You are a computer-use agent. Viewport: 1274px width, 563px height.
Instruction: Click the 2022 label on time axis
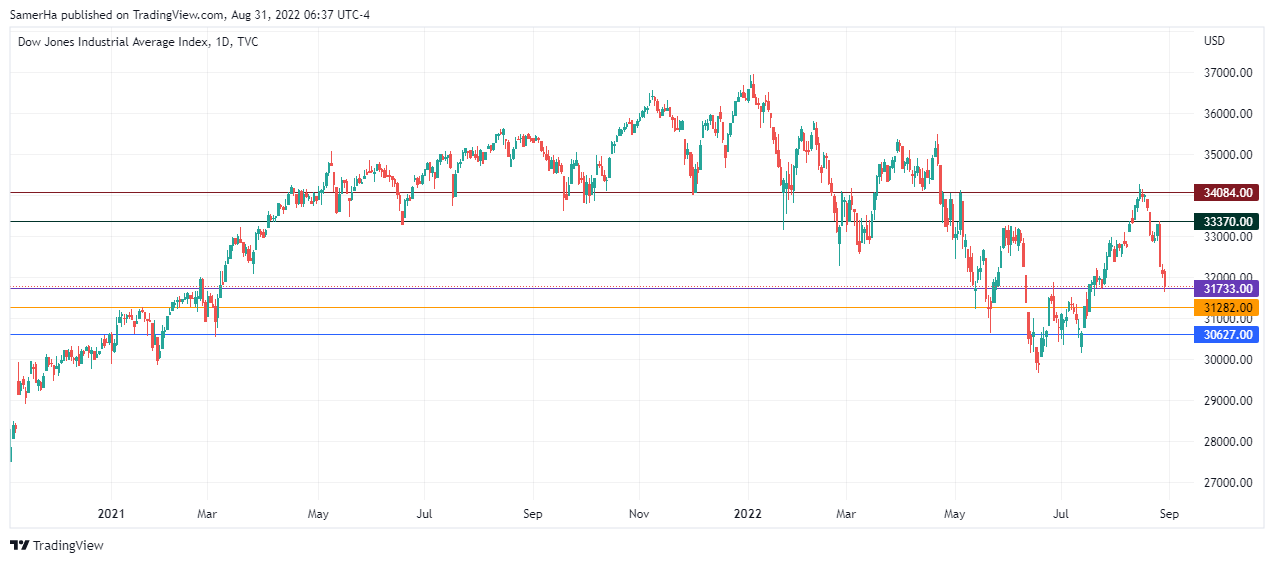[748, 514]
